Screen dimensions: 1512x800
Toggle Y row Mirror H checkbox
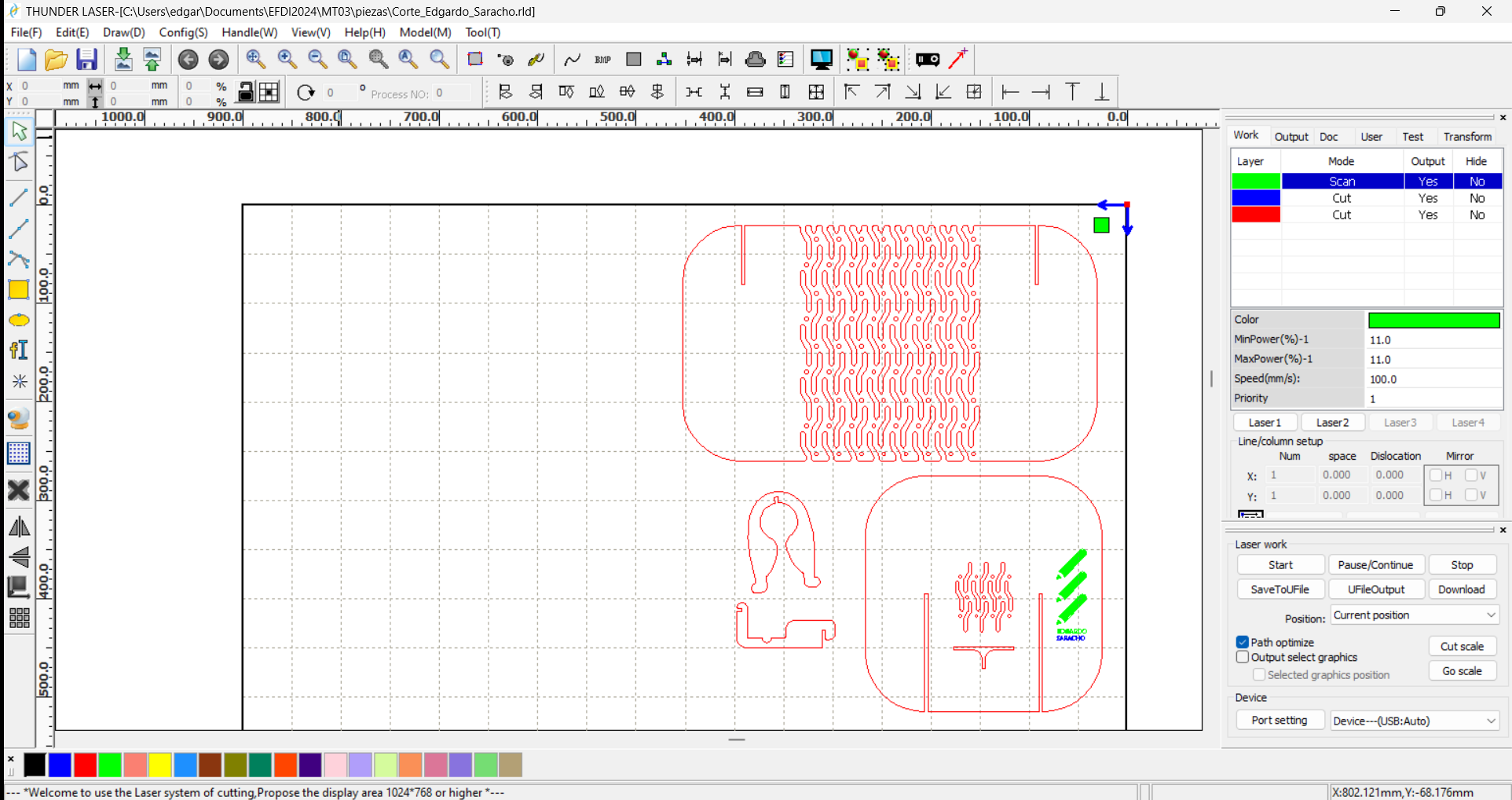click(x=1435, y=495)
